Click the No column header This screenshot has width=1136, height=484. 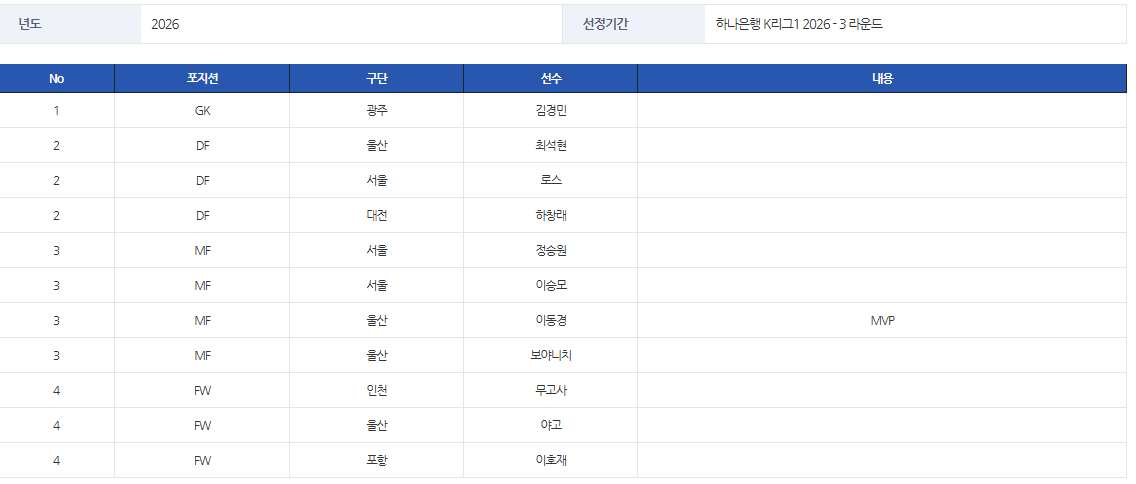57,79
